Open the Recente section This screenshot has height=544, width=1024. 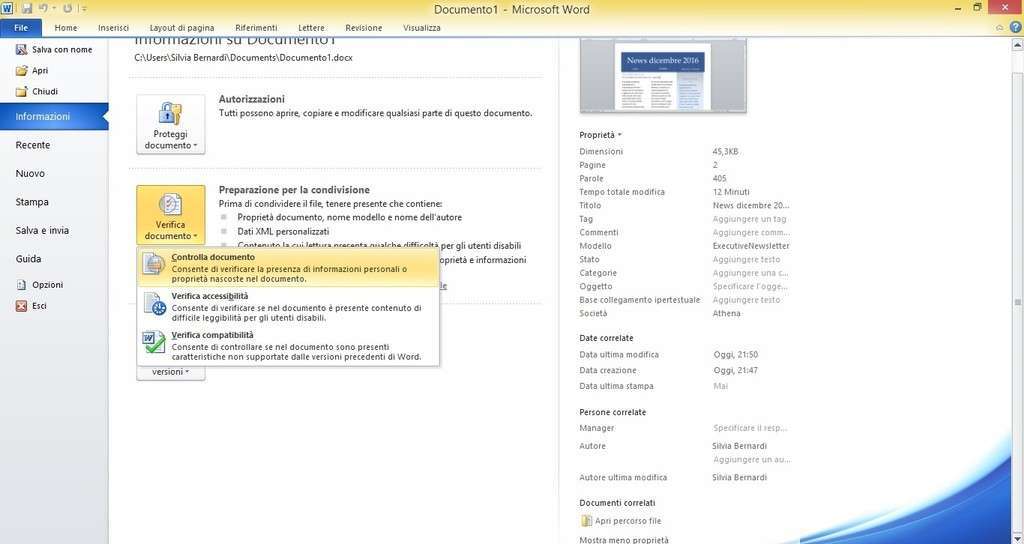33,145
